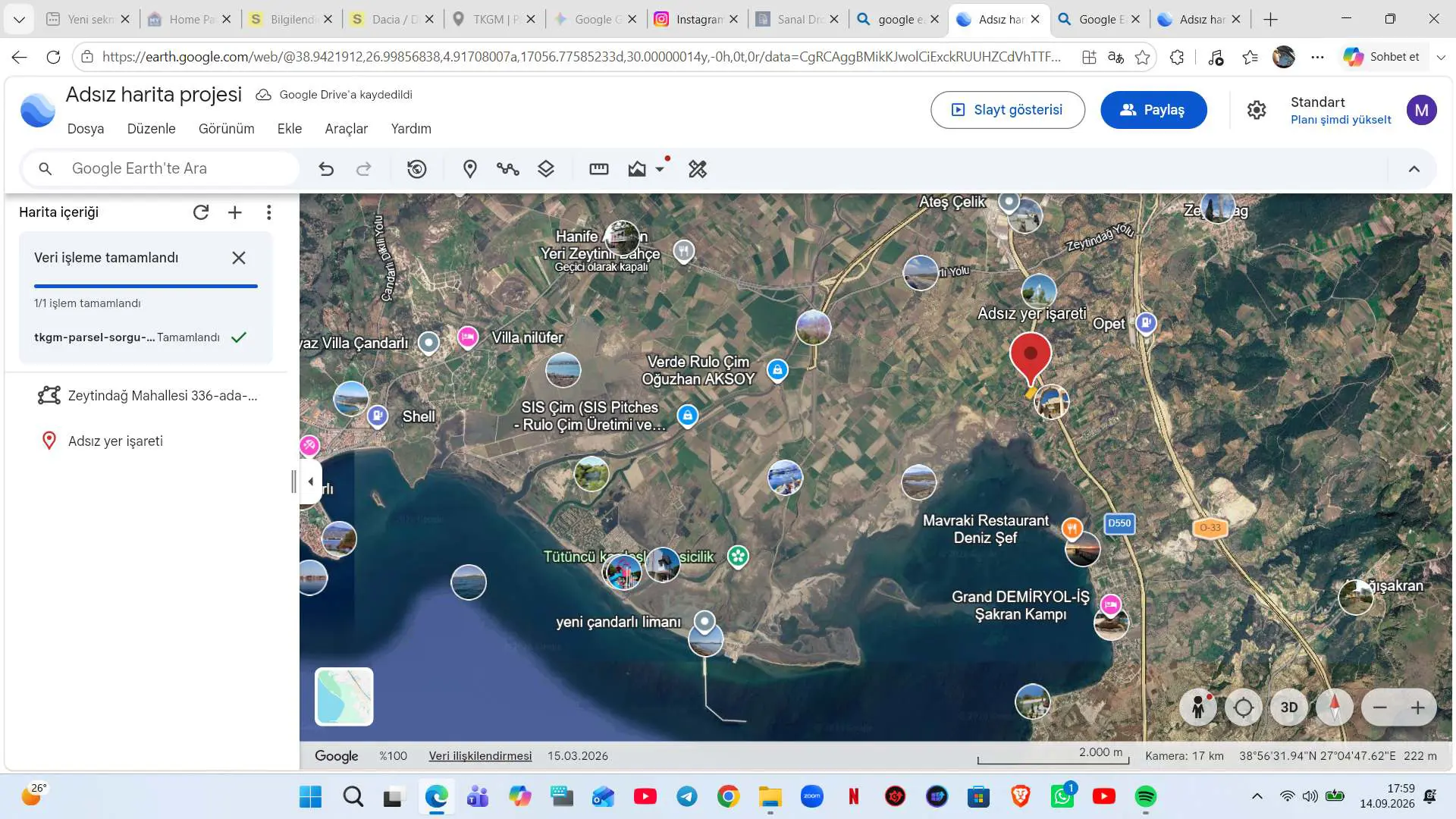Screen dimensions: 1456x819
Task: Zoom out the map with minus
Action: click(1380, 708)
